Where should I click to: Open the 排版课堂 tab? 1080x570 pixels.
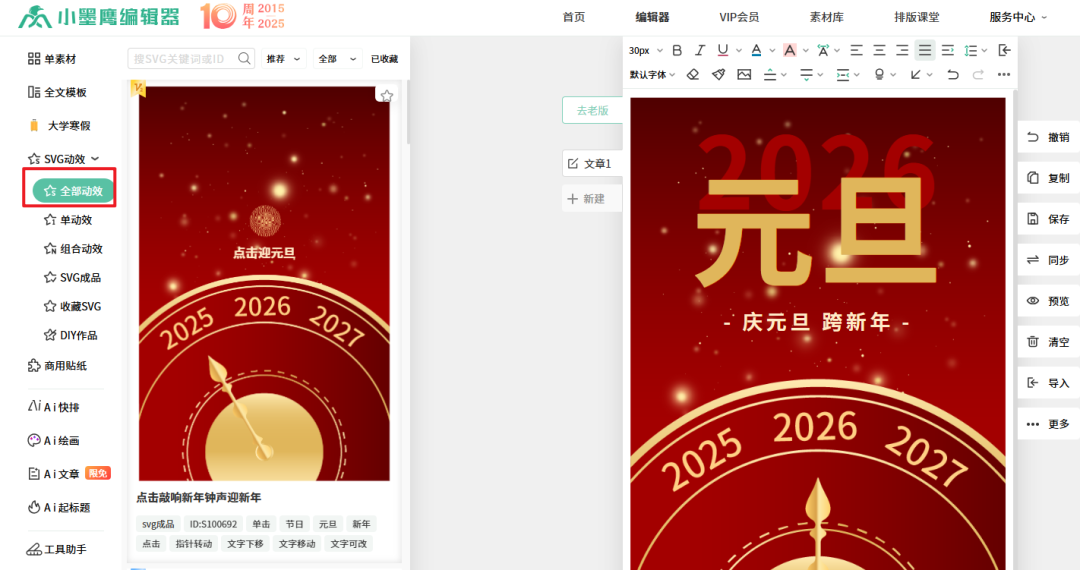[917, 17]
